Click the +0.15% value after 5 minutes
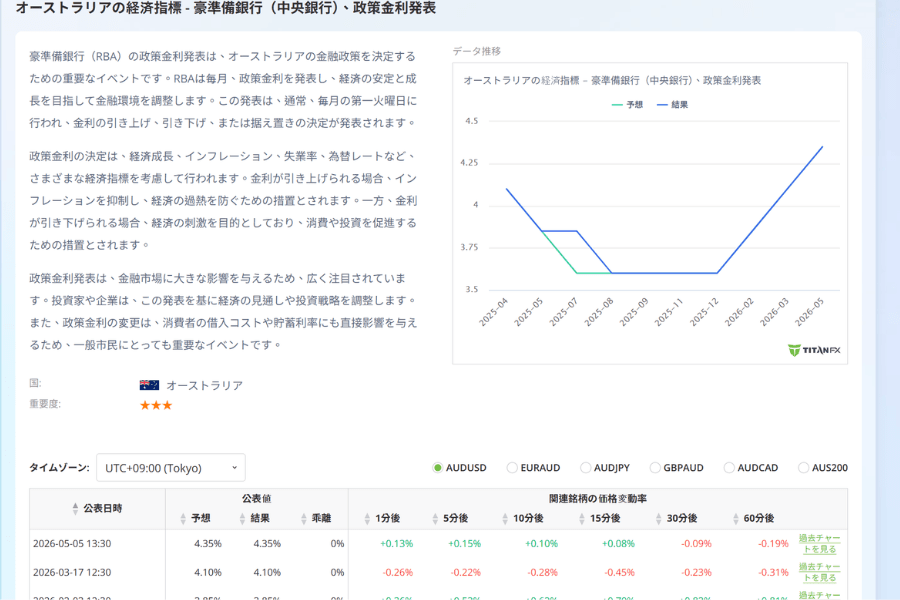900x600 pixels. tap(464, 544)
